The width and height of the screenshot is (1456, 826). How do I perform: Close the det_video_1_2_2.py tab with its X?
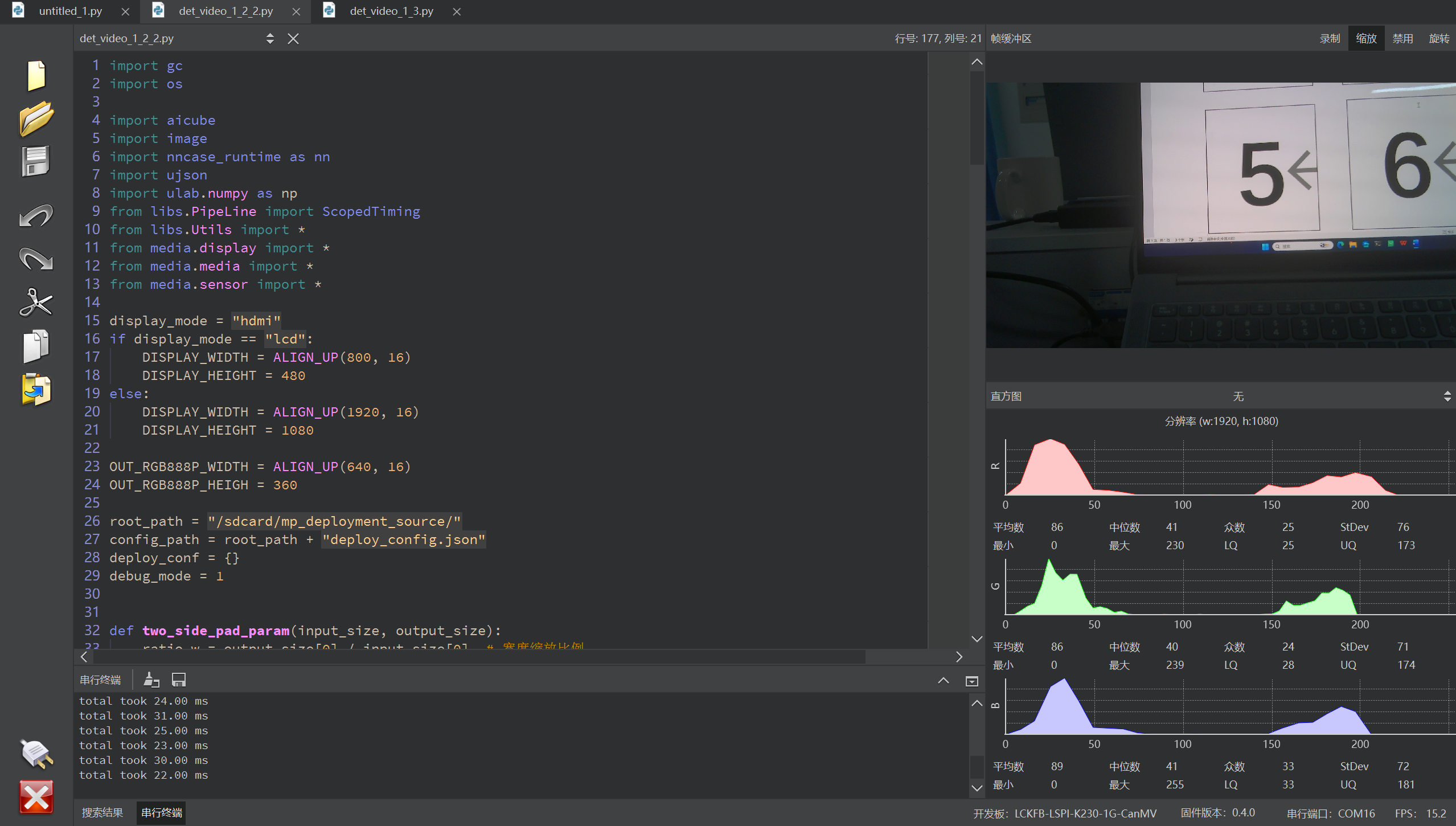[296, 11]
